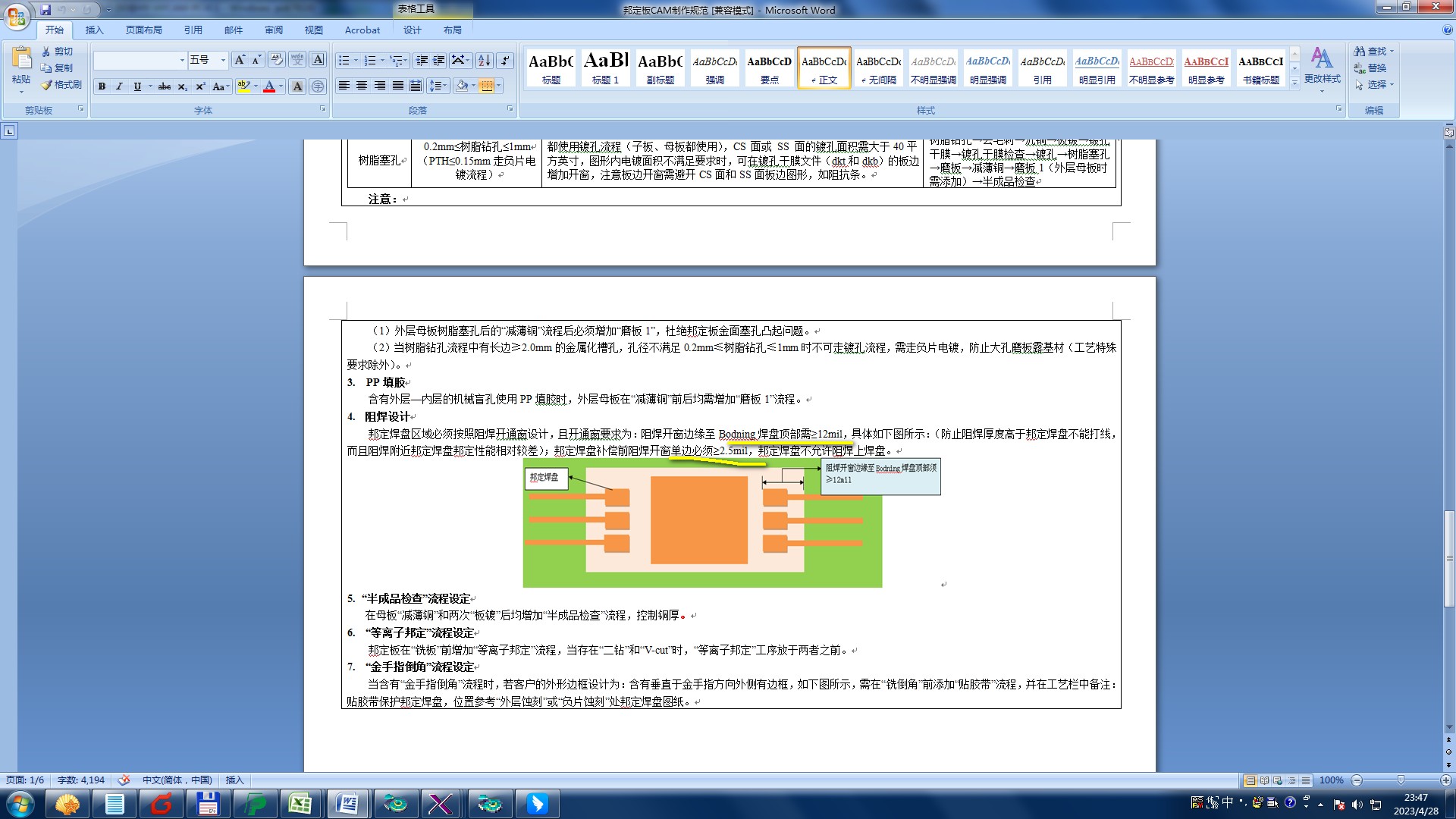The height and width of the screenshot is (819, 1456).
Task: Click the Decrease Indent icon
Action: 422,60
